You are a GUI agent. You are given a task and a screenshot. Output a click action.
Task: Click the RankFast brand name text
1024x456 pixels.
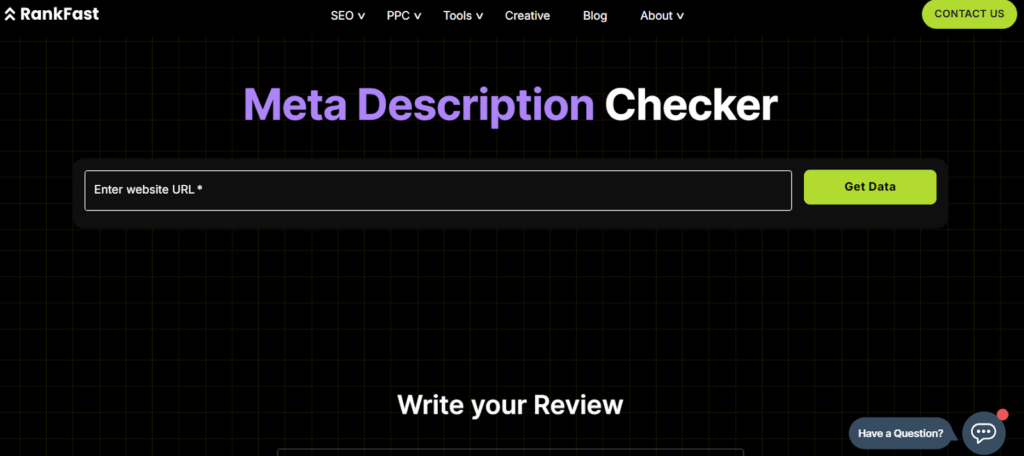59,15
